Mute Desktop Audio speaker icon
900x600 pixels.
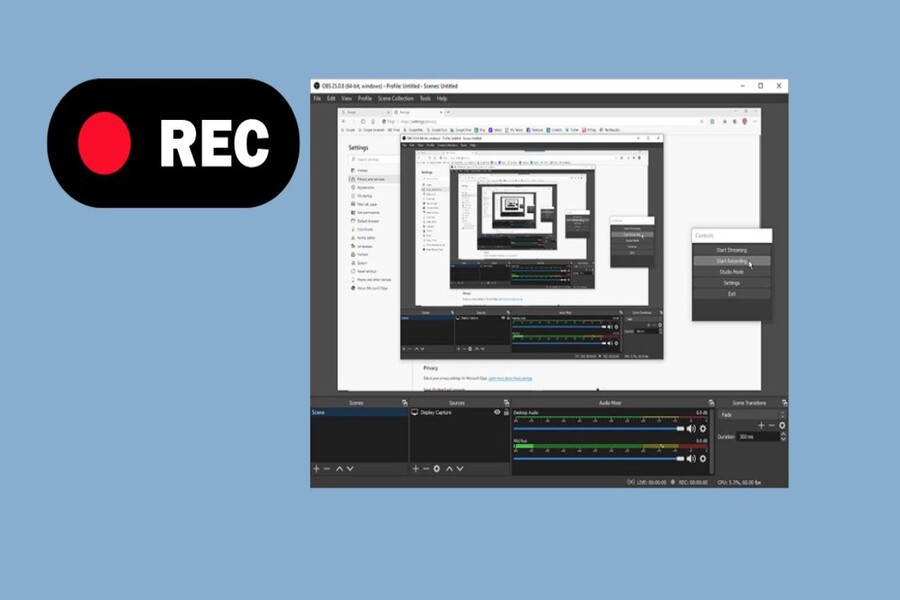pos(691,428)
